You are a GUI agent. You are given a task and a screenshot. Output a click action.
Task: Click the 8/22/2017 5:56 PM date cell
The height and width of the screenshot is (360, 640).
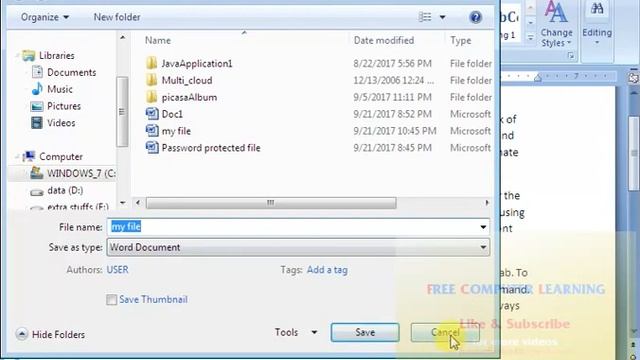pos(392,64)
